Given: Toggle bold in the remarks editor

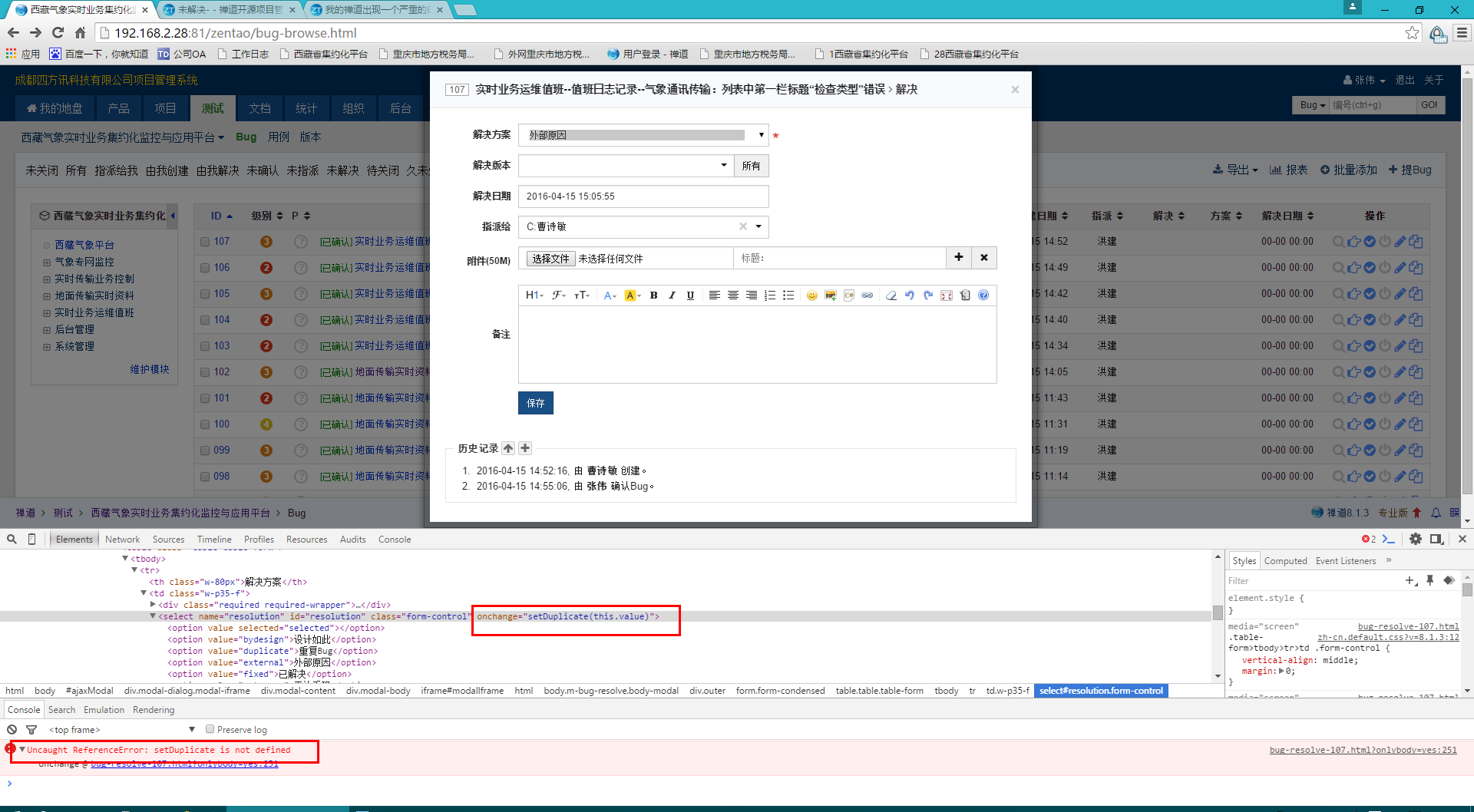Looking at the screenshot, I should 653,295.
